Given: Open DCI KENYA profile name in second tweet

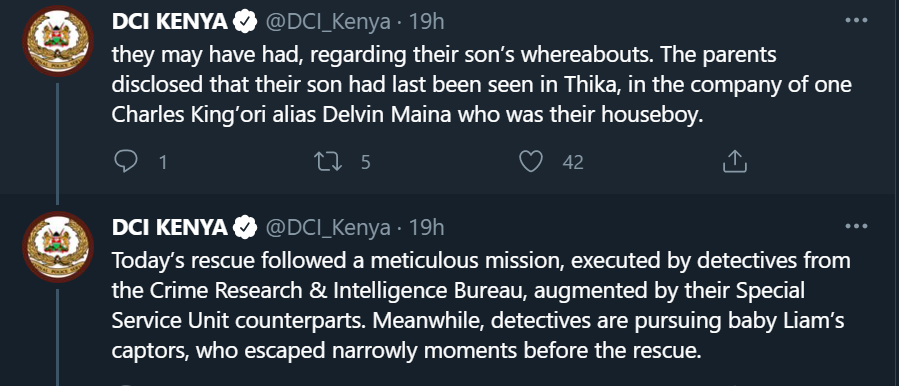Looking at the screenshot, I should 170,228.
